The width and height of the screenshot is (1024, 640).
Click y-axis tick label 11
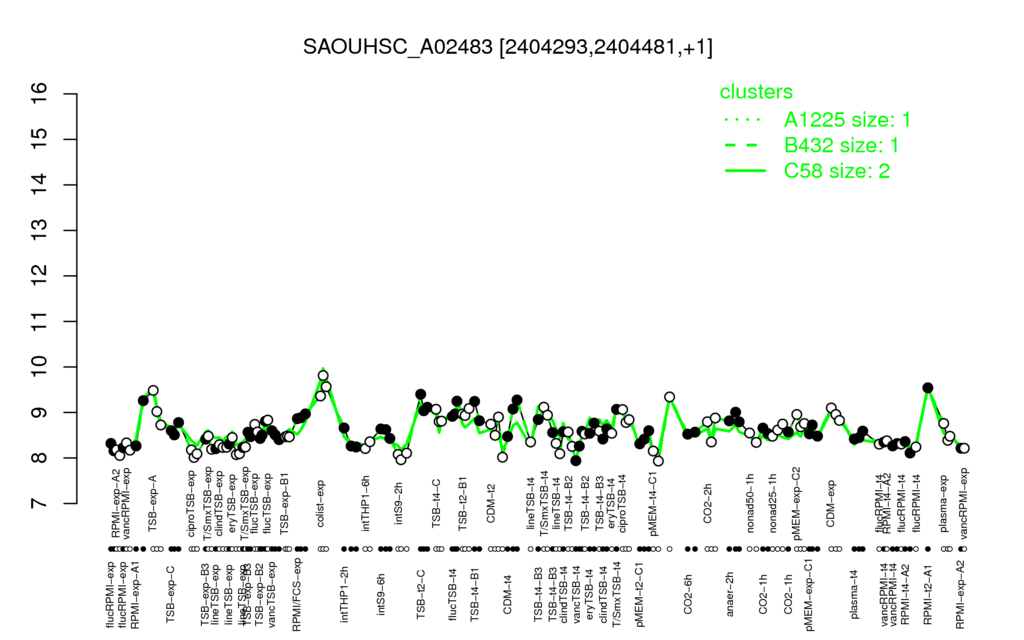point(40,321)
